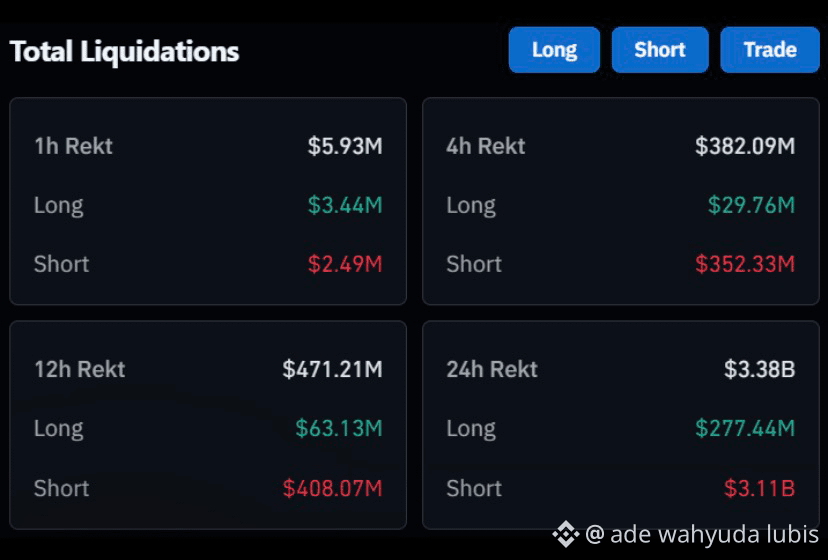828x560 pixels.
Task: Select the 1h Rekt total $5.93M
Action: [x=345, y=146]
